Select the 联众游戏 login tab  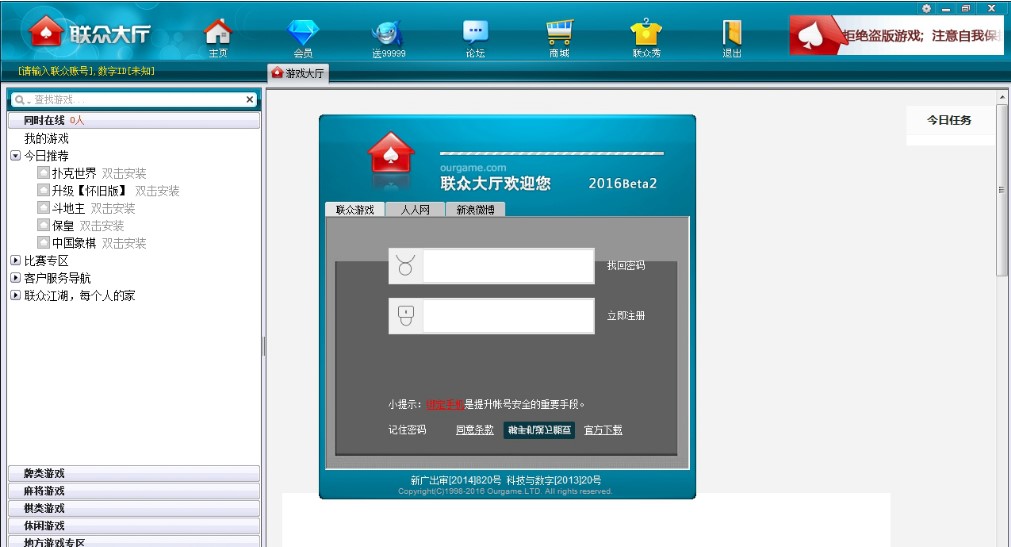point(355,210)
